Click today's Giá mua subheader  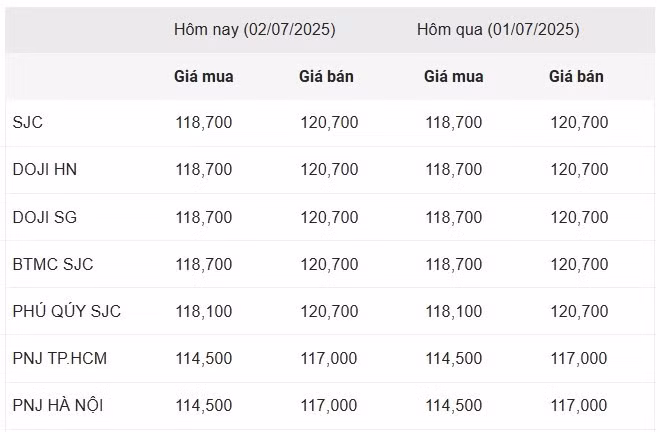tap(203, 76)
